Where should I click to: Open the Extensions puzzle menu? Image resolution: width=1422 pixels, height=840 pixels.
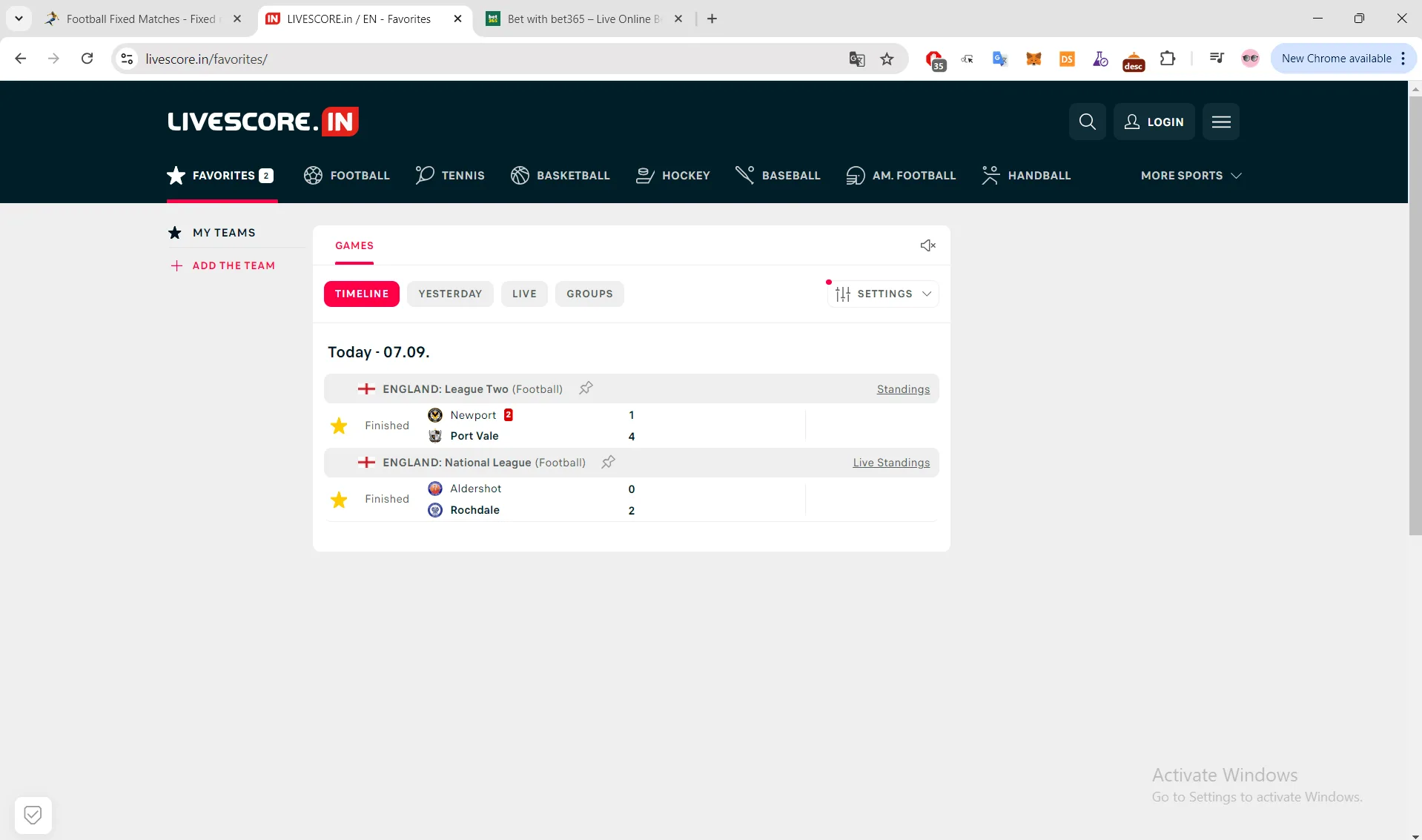[1168, 59]
